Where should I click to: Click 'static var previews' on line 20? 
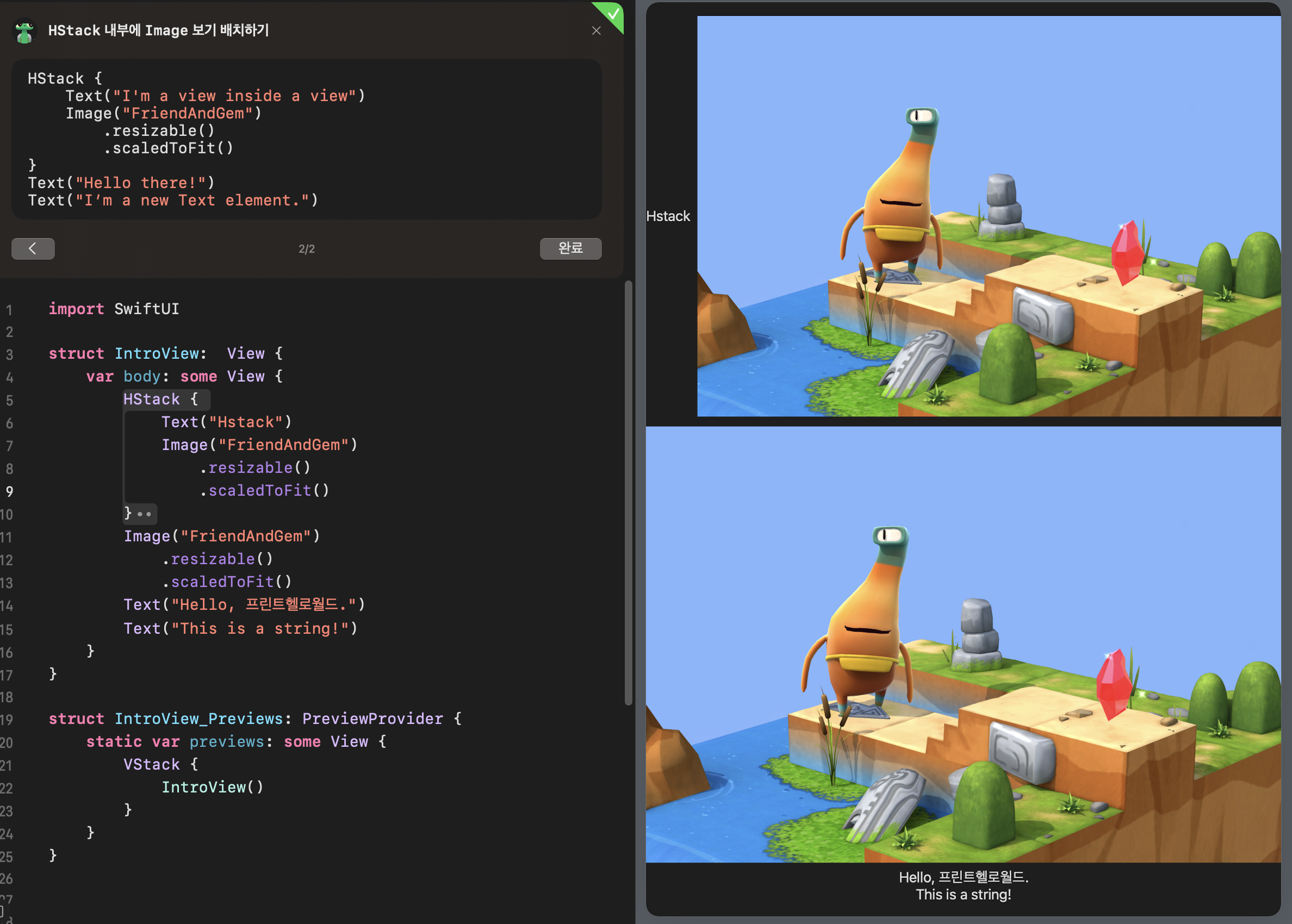tap(175, 742)
